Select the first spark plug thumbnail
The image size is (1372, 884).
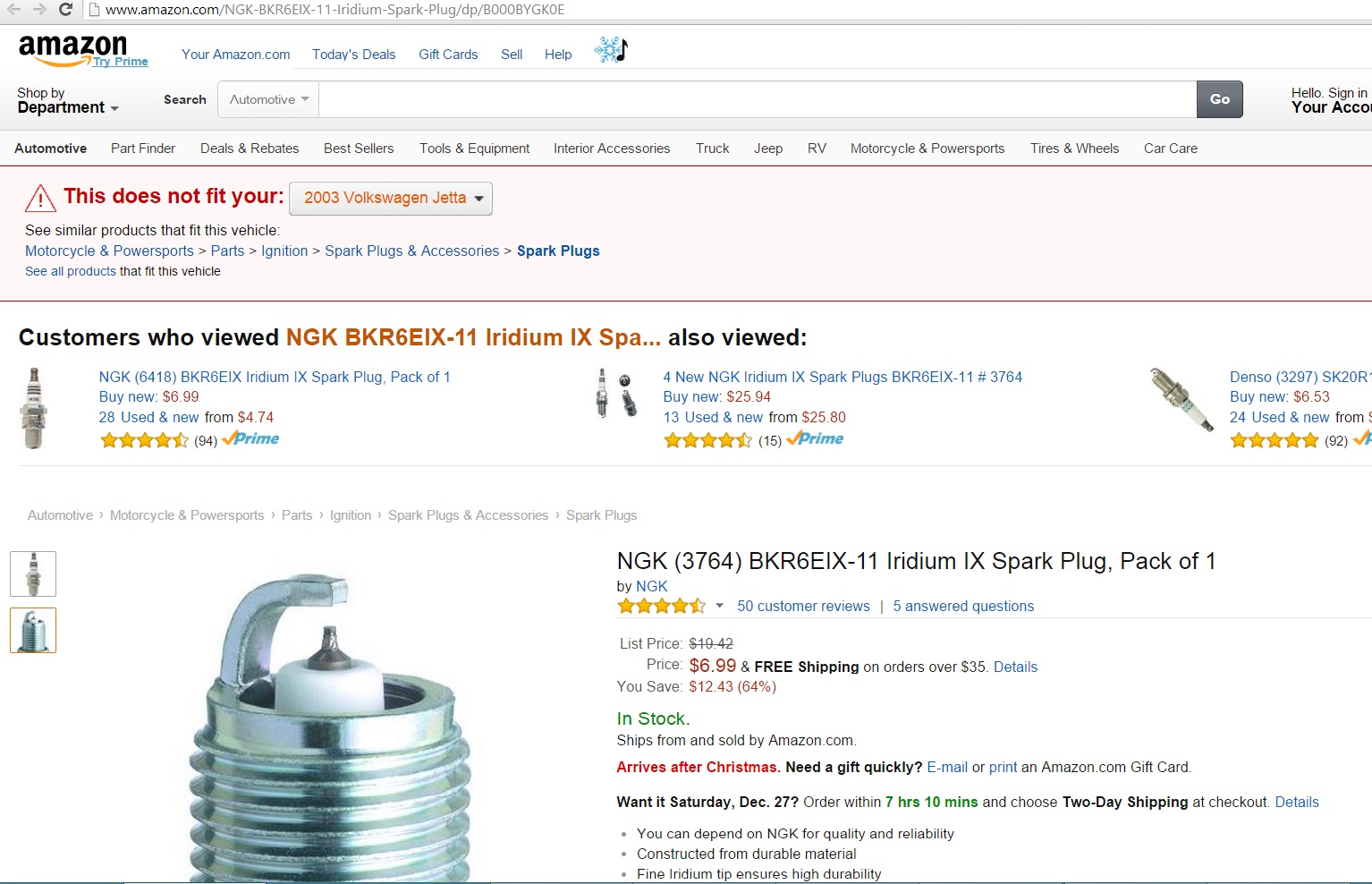33,574
